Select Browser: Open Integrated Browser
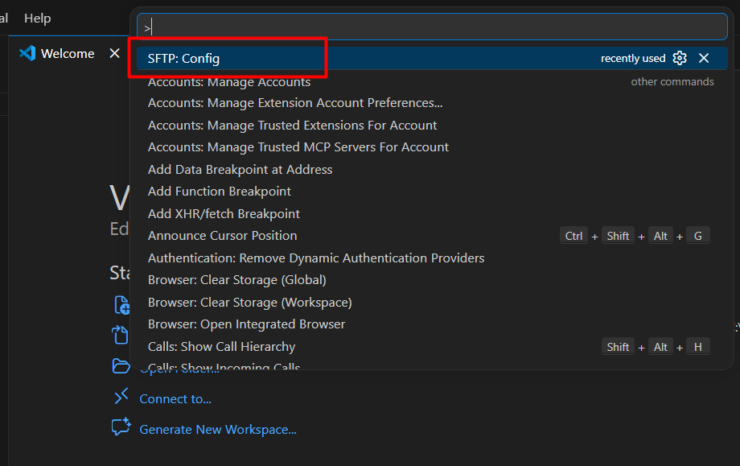Viewport: 740px width, 466px height. pyautogui.click(x=246, y=324)
